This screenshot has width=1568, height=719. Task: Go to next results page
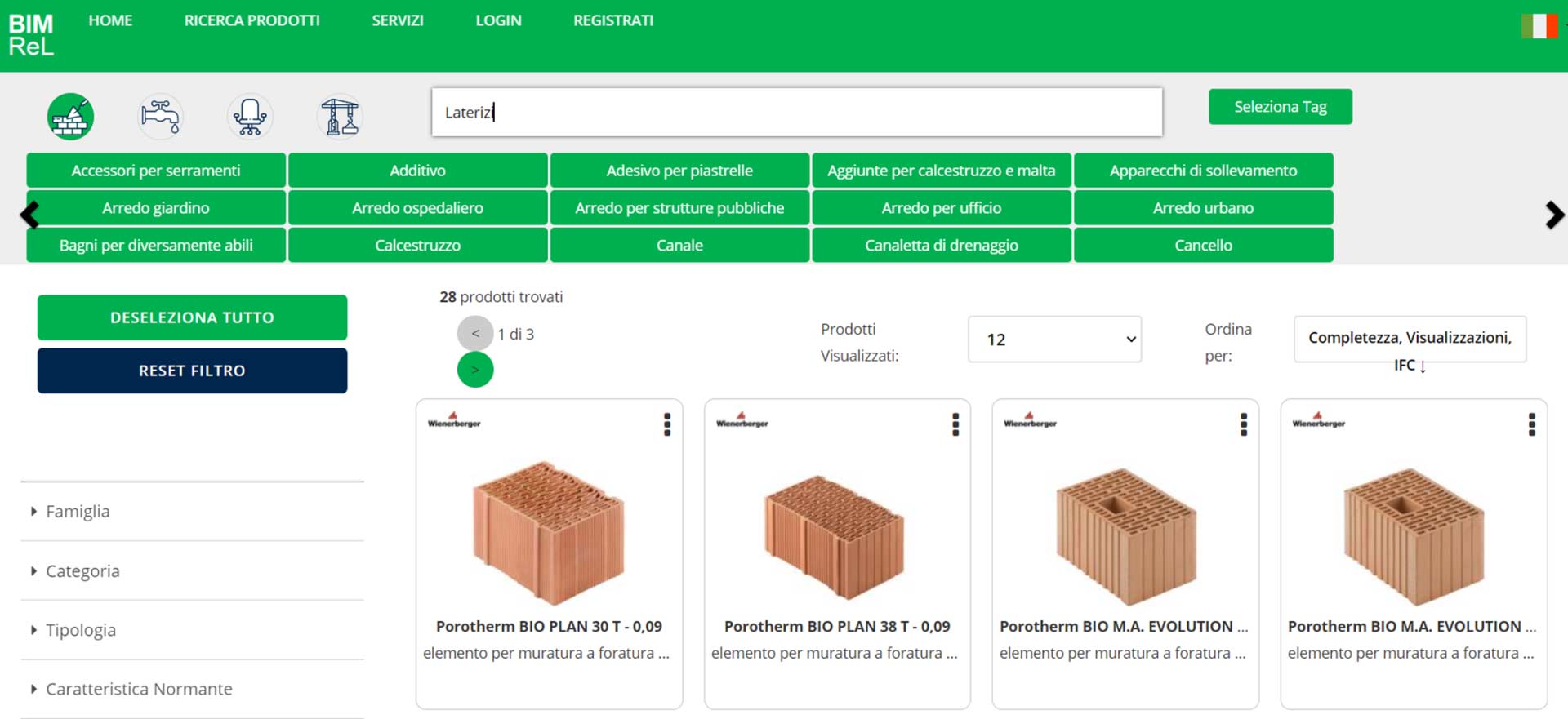coord(475,370)
